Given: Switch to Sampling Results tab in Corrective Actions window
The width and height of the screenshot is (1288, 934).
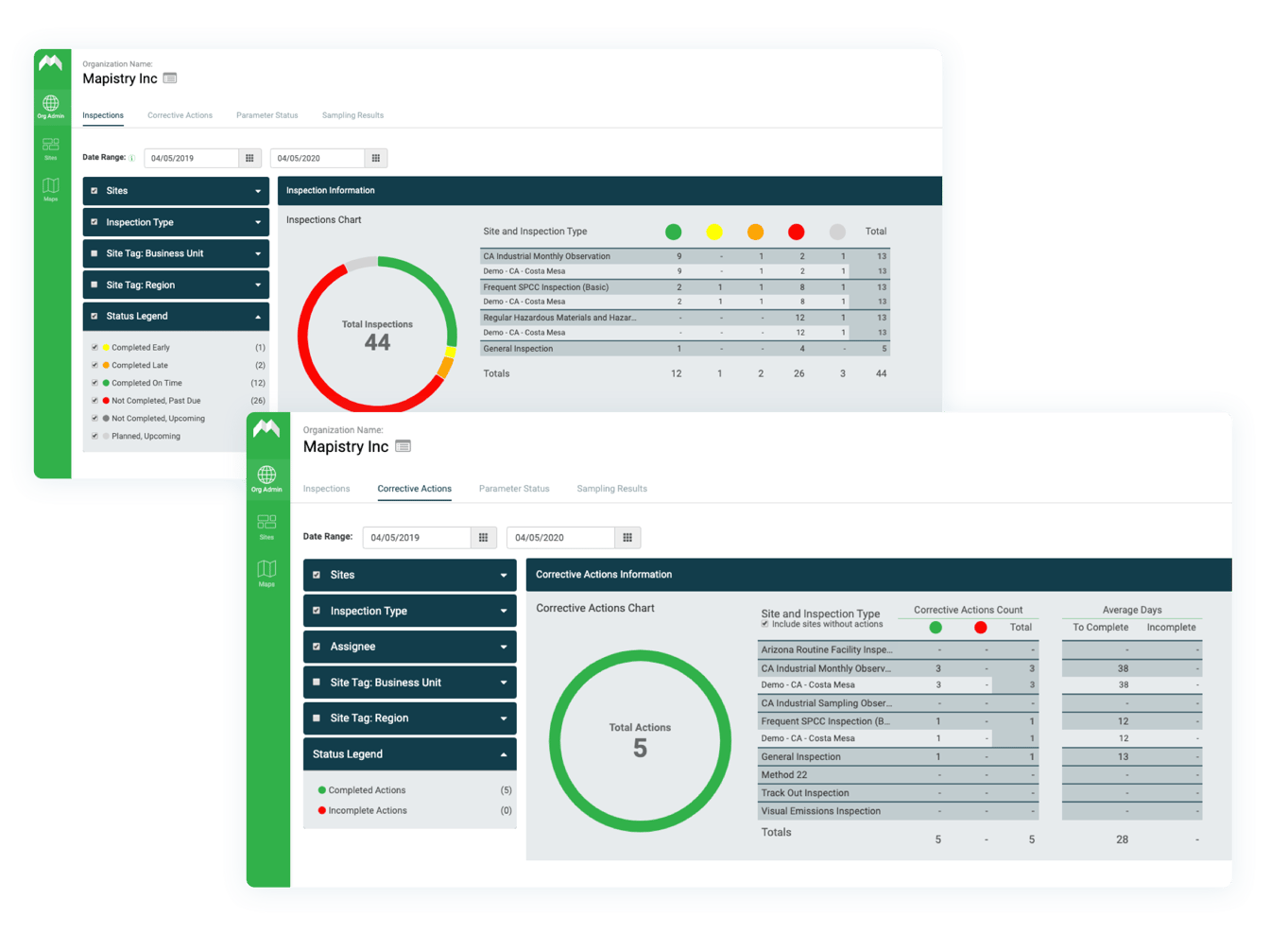Looking at the screenshot, I should click(x=612, y=489).
